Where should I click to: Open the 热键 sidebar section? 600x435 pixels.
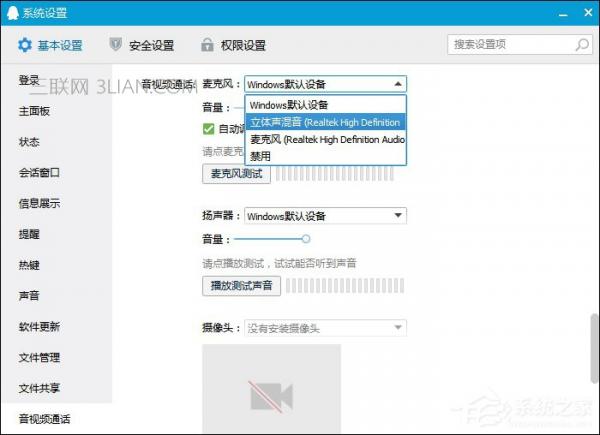pyautogui.click(x=29, y=265)
